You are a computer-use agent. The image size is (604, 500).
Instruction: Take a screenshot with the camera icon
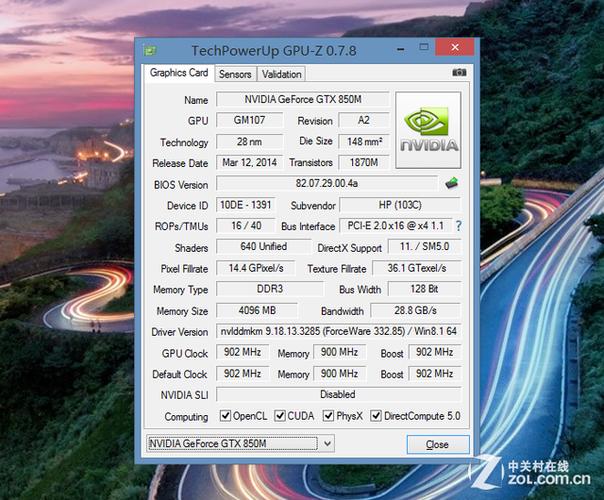(x=459, y=72)
